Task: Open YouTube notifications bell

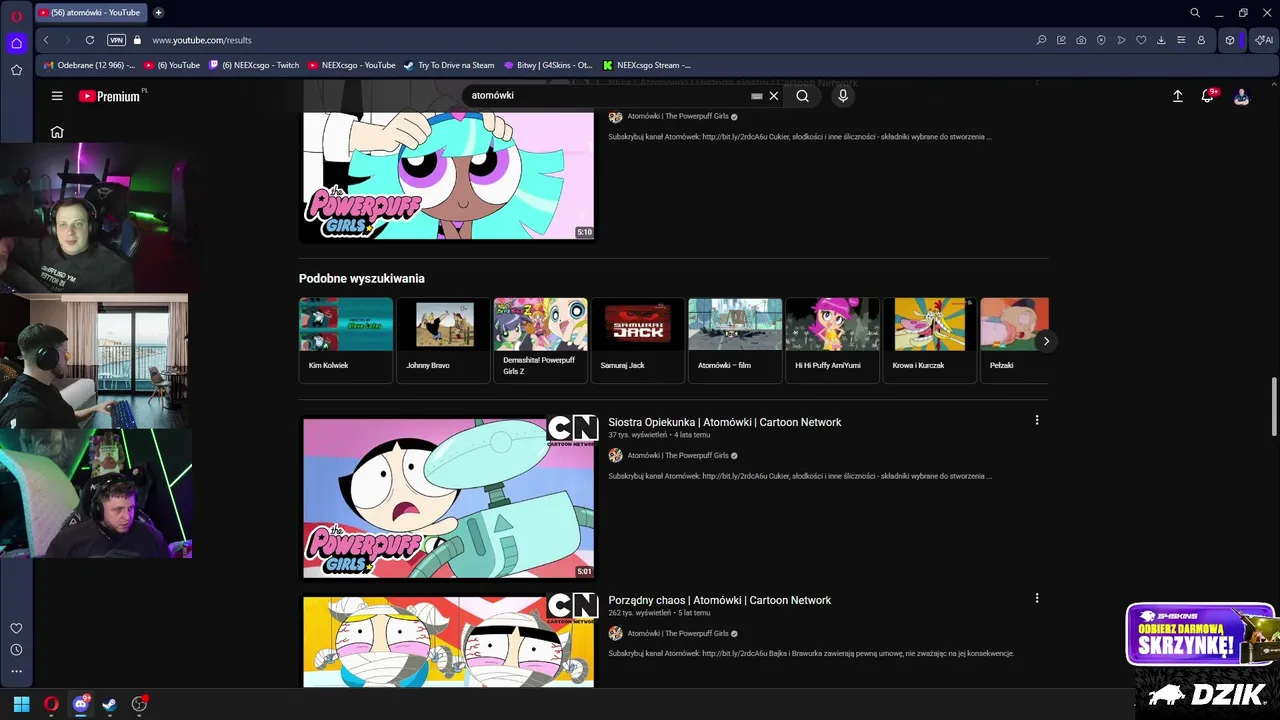Action: (x=1208, y=96)
